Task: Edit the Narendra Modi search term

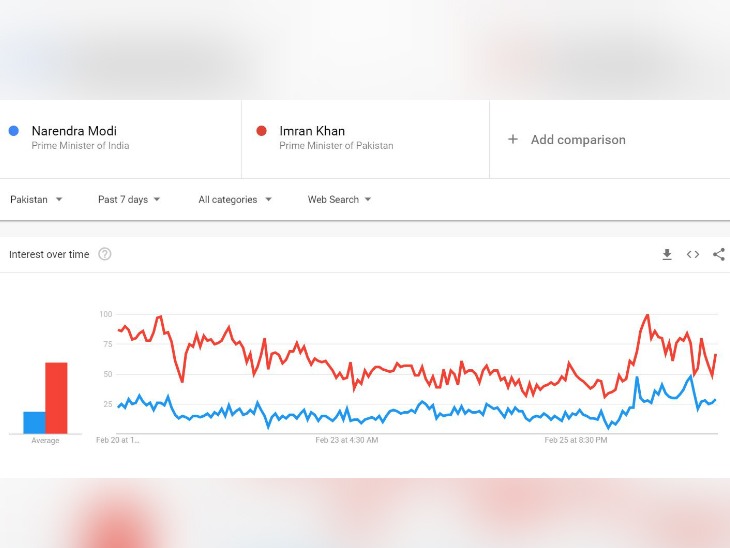Action: pos(74,131)
